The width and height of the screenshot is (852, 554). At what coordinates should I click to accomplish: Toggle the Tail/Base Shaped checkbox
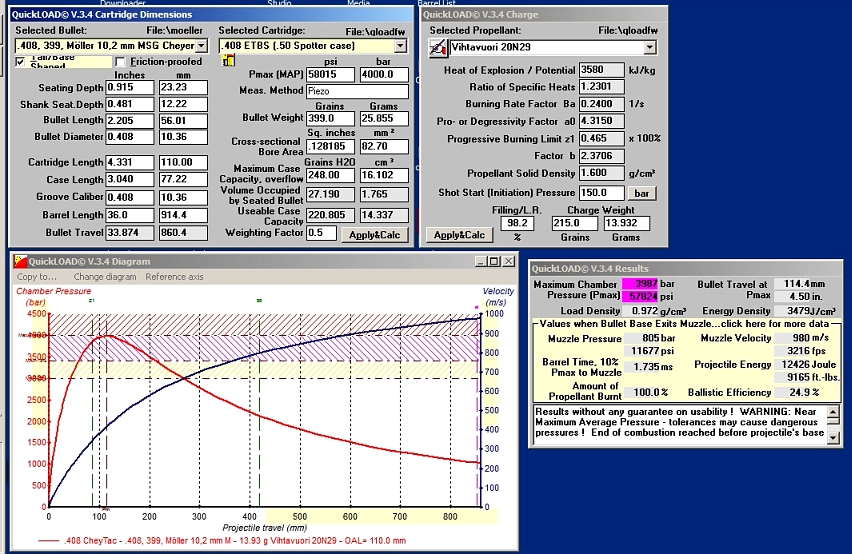20,62
